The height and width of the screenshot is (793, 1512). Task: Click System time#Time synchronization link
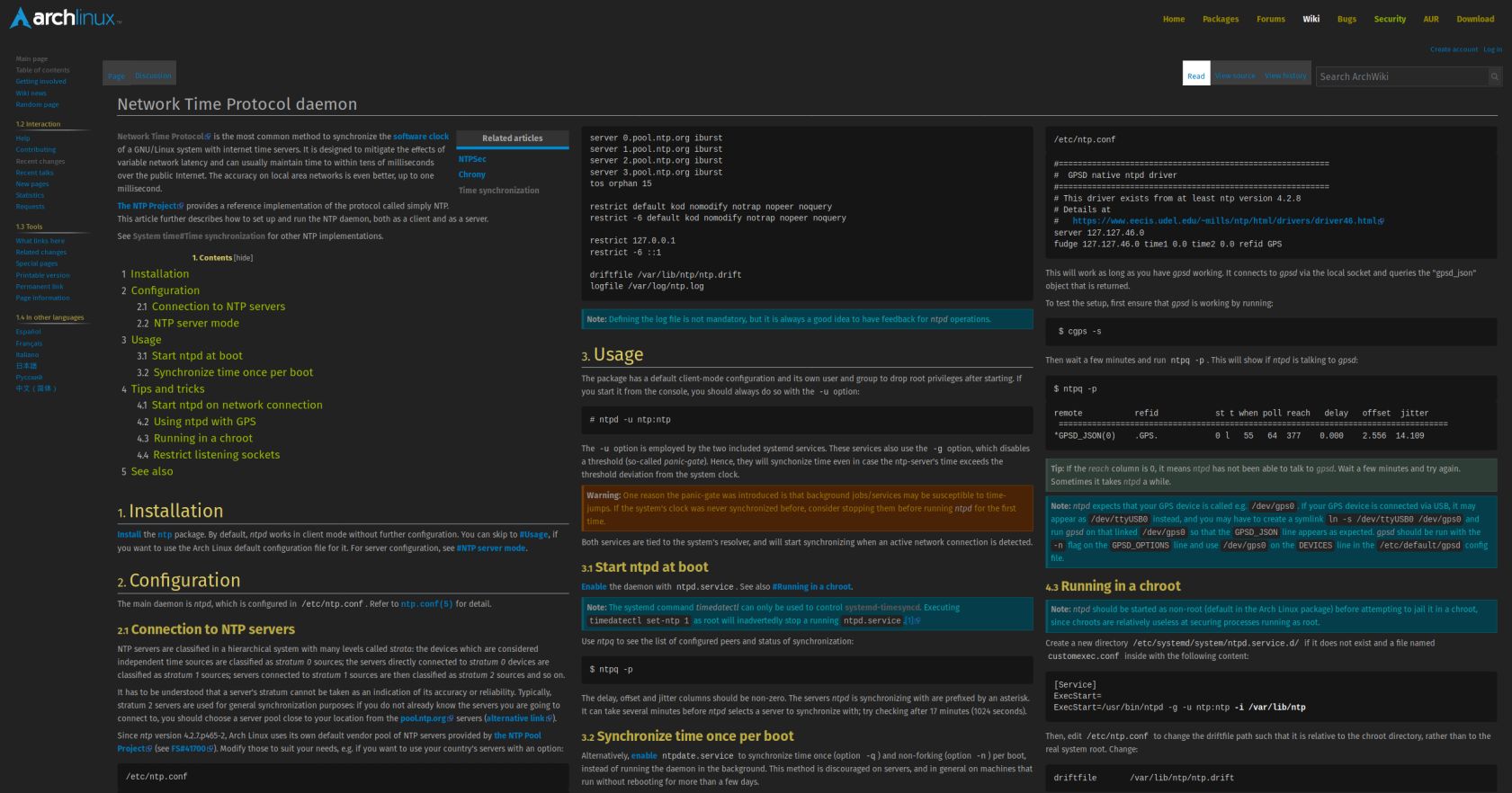pyautogui.click(x=199, y=236)
